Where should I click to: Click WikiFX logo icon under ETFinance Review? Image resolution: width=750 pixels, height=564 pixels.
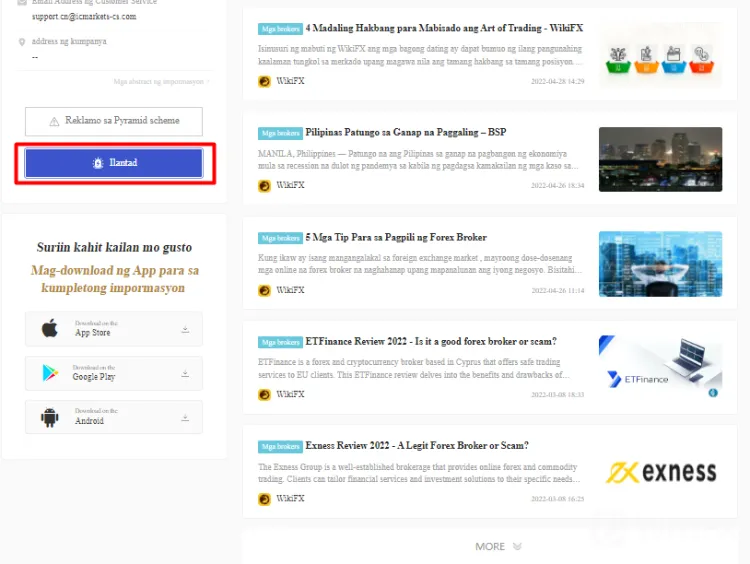coord(265,395)
